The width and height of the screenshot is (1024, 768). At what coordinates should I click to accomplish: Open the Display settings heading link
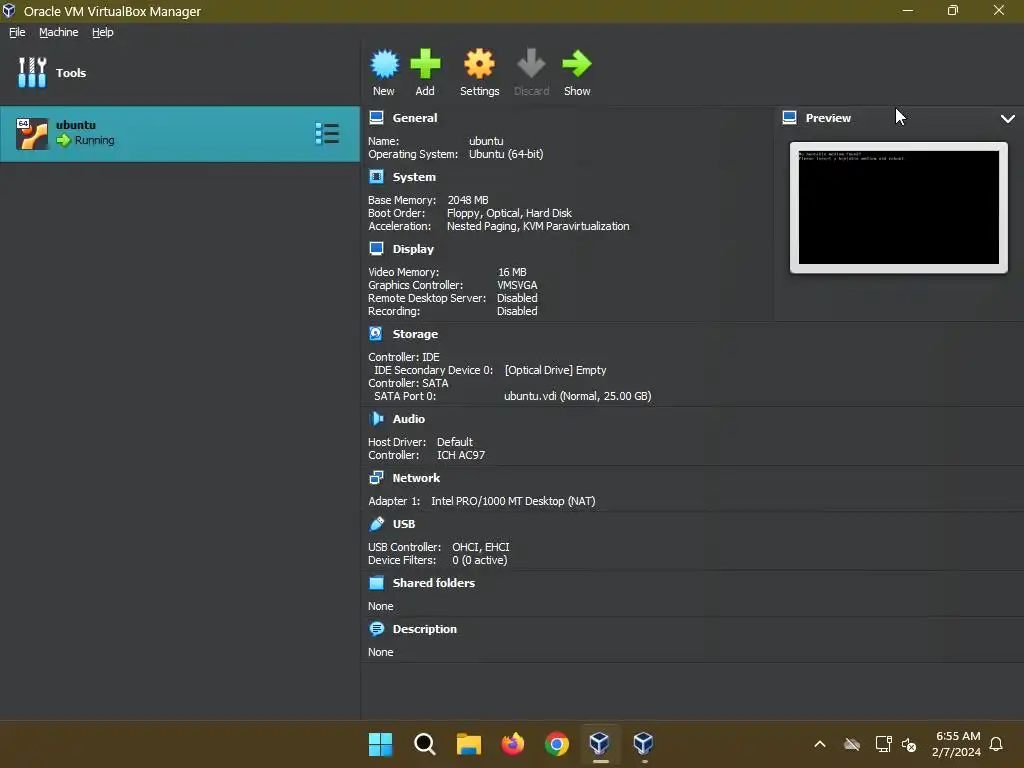point(413,249)
